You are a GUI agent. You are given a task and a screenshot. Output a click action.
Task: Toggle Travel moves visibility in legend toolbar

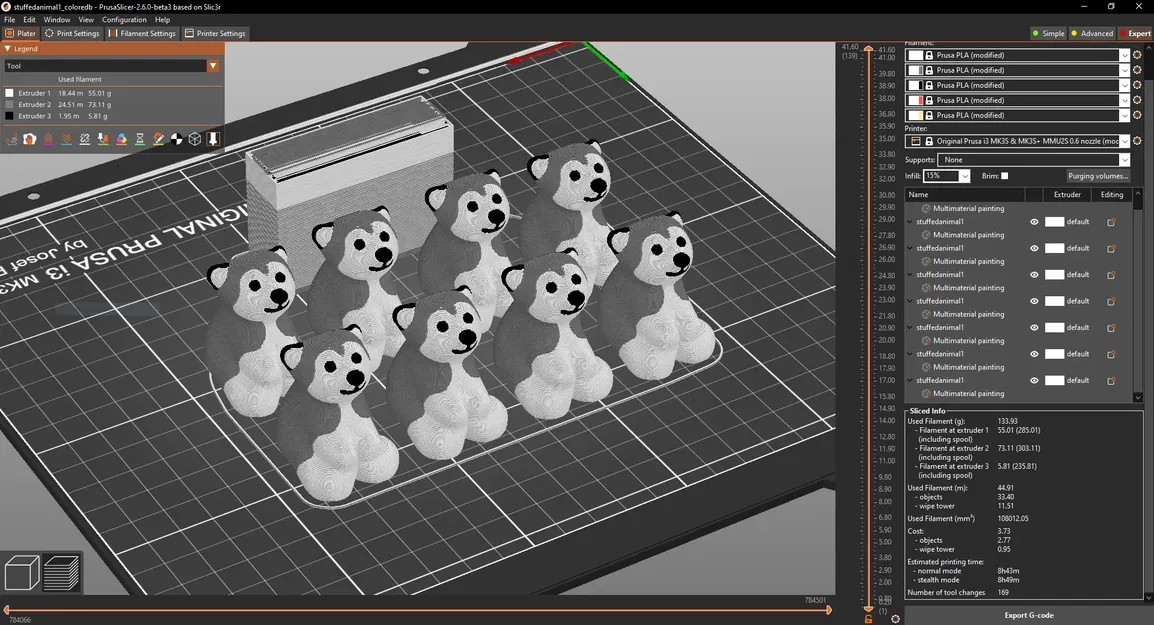coord(12,138)
